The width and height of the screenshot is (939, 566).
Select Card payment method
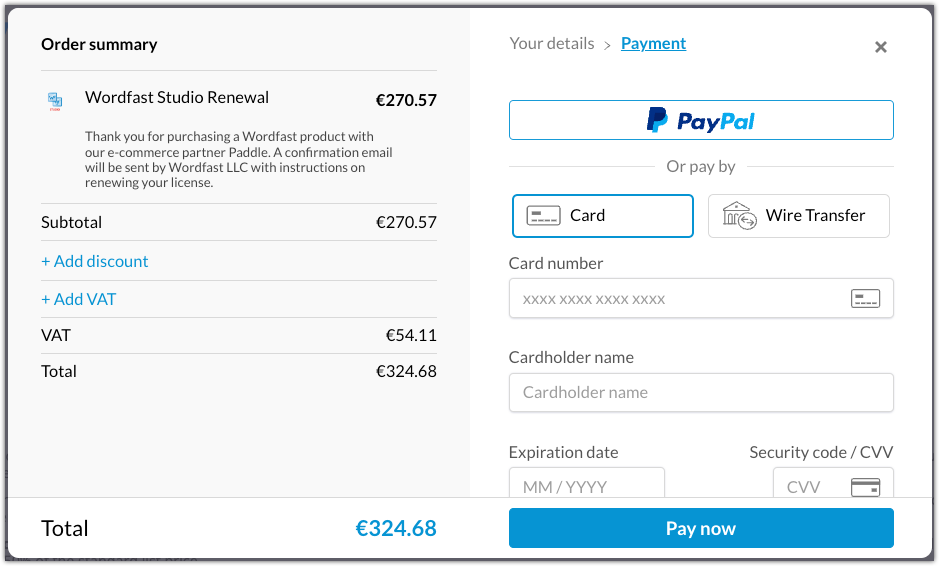pos(602,216)
